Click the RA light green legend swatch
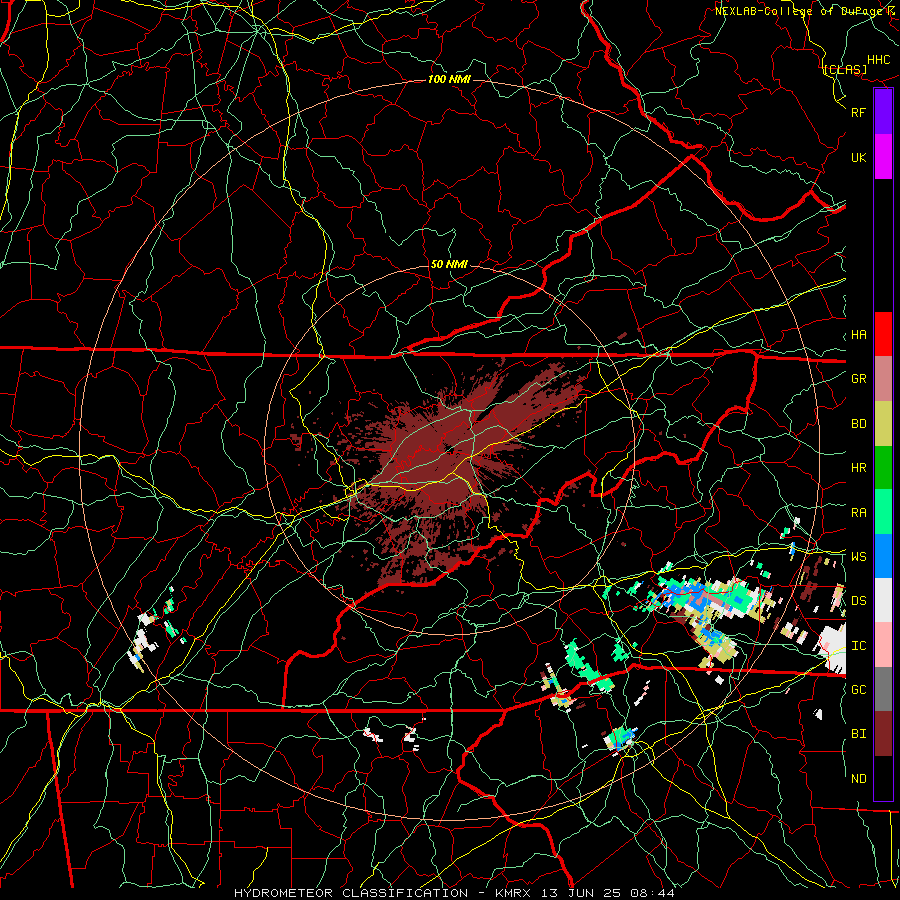Image resolution: width=900 pixels, height=900 pixels. coord(883,512)
